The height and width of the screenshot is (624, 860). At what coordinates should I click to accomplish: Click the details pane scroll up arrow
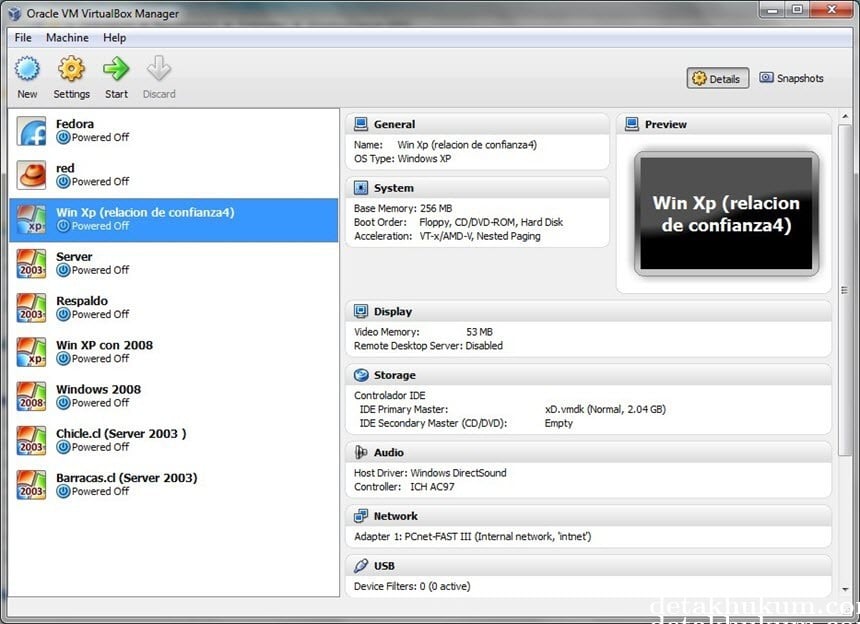(845, 117)
